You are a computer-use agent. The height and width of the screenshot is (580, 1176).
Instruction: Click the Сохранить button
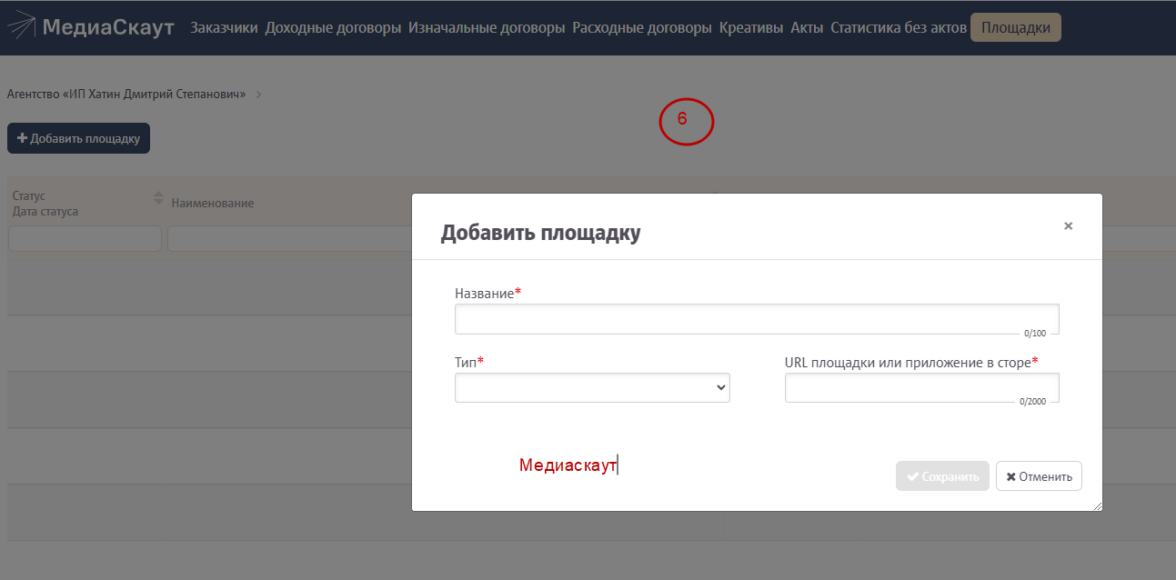pyautogui.click(x=943, y=476)
